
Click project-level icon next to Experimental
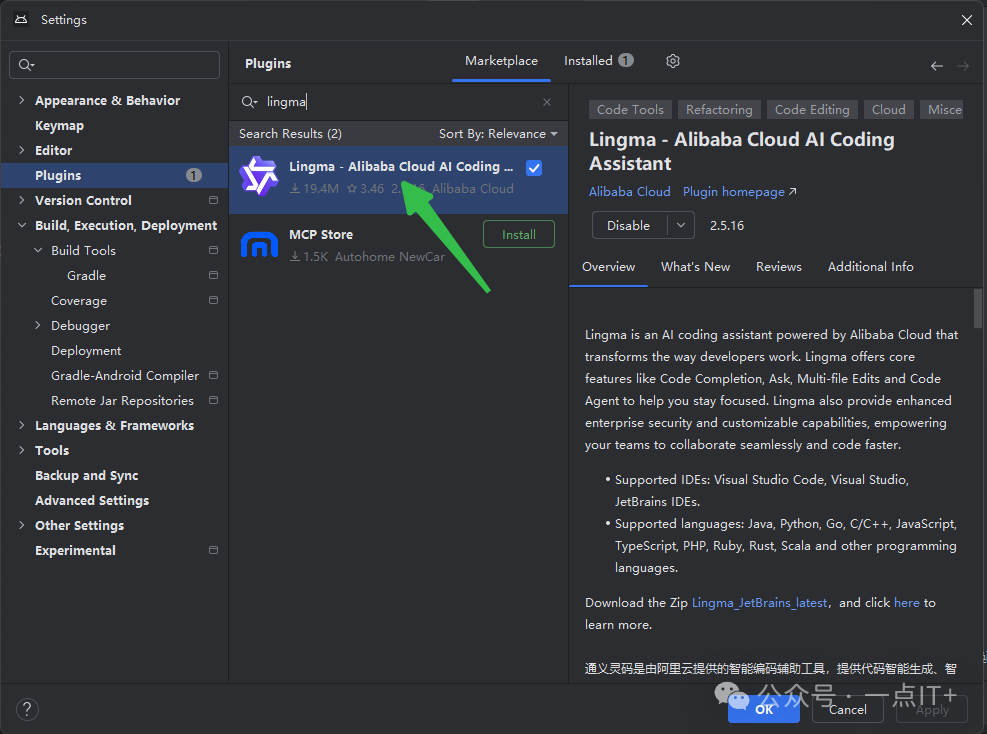click(x=213, y=550)
